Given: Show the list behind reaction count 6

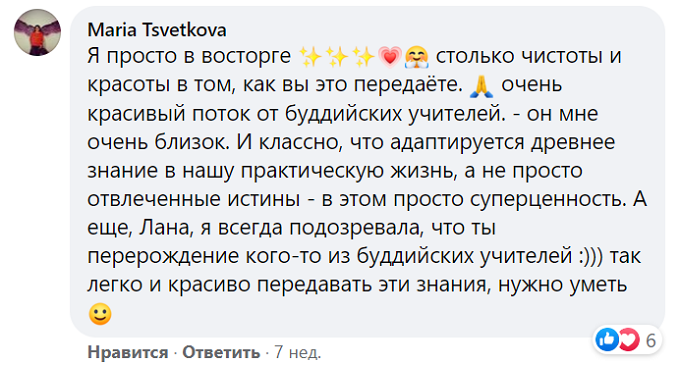Looking at the screenshot, I should click(651, 340).
